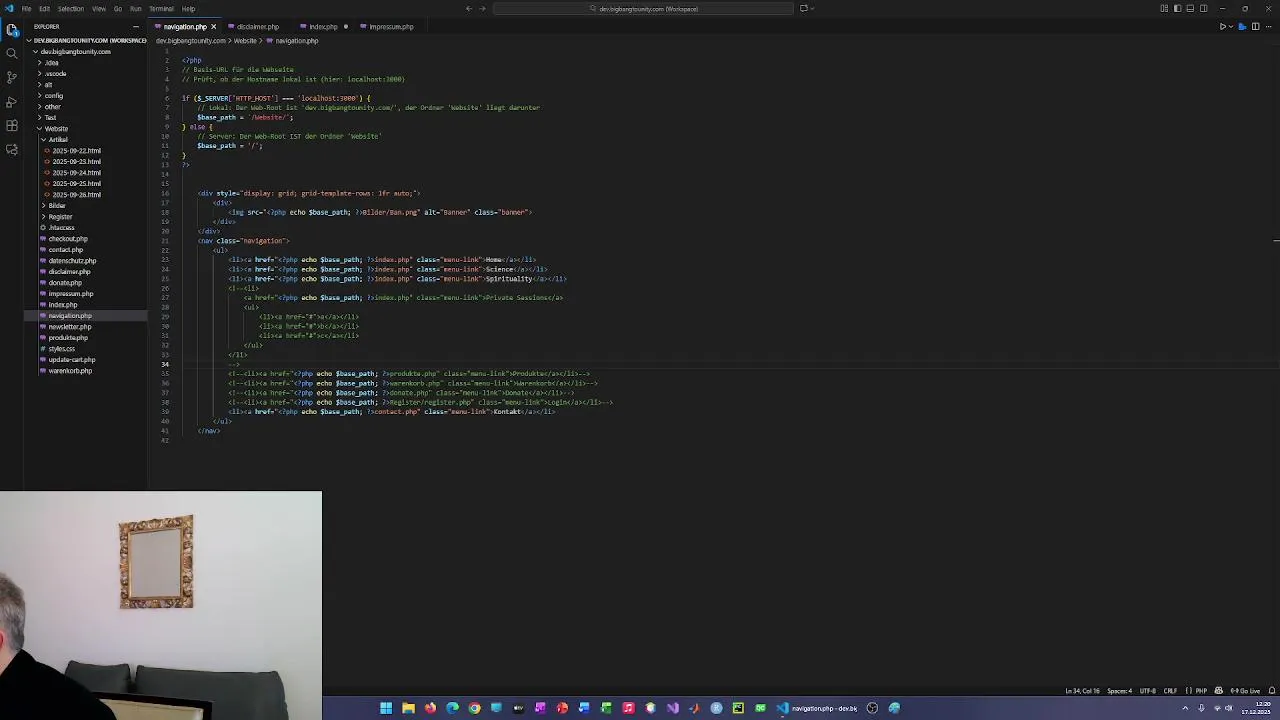Open the Selection menu
The image size is (1280, 720).
coord(70,9)
